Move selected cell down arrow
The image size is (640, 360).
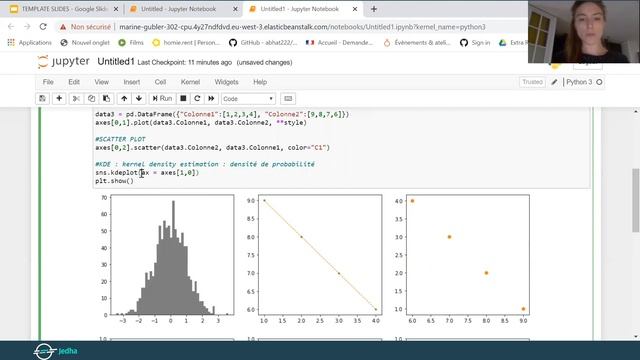(139, 99)
